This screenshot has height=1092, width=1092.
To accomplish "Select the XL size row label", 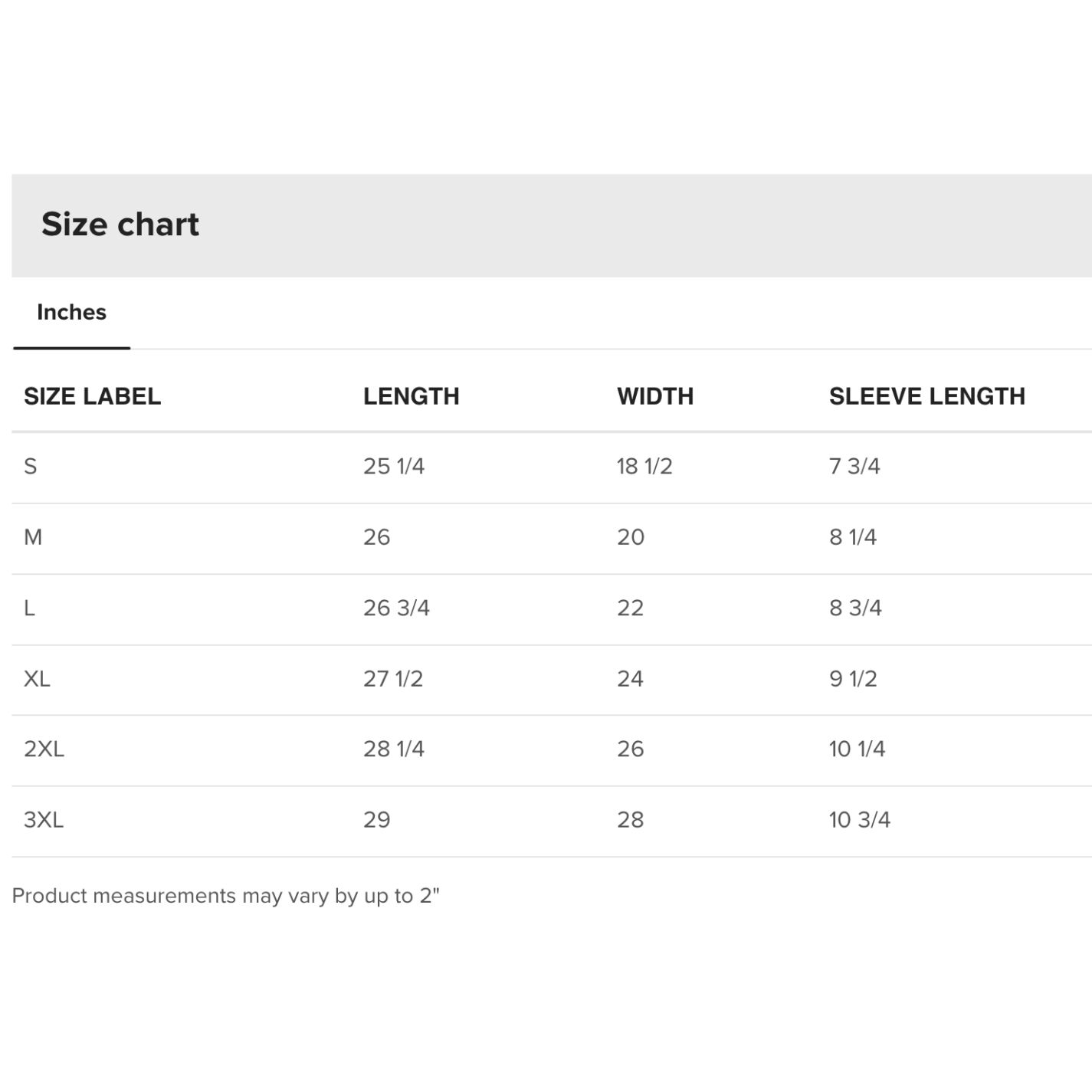I will click(37, 678).
